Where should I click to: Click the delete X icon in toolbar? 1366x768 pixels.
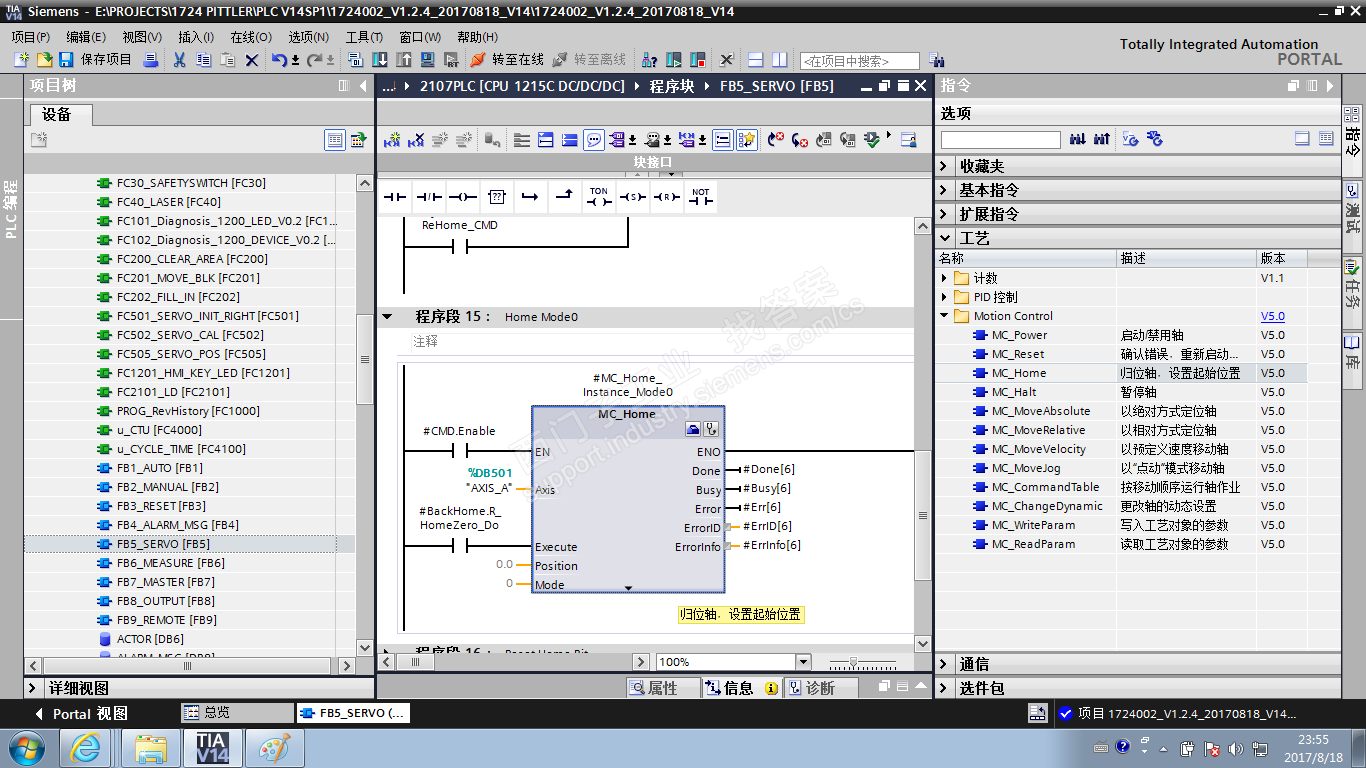click(x=251, y=60)
